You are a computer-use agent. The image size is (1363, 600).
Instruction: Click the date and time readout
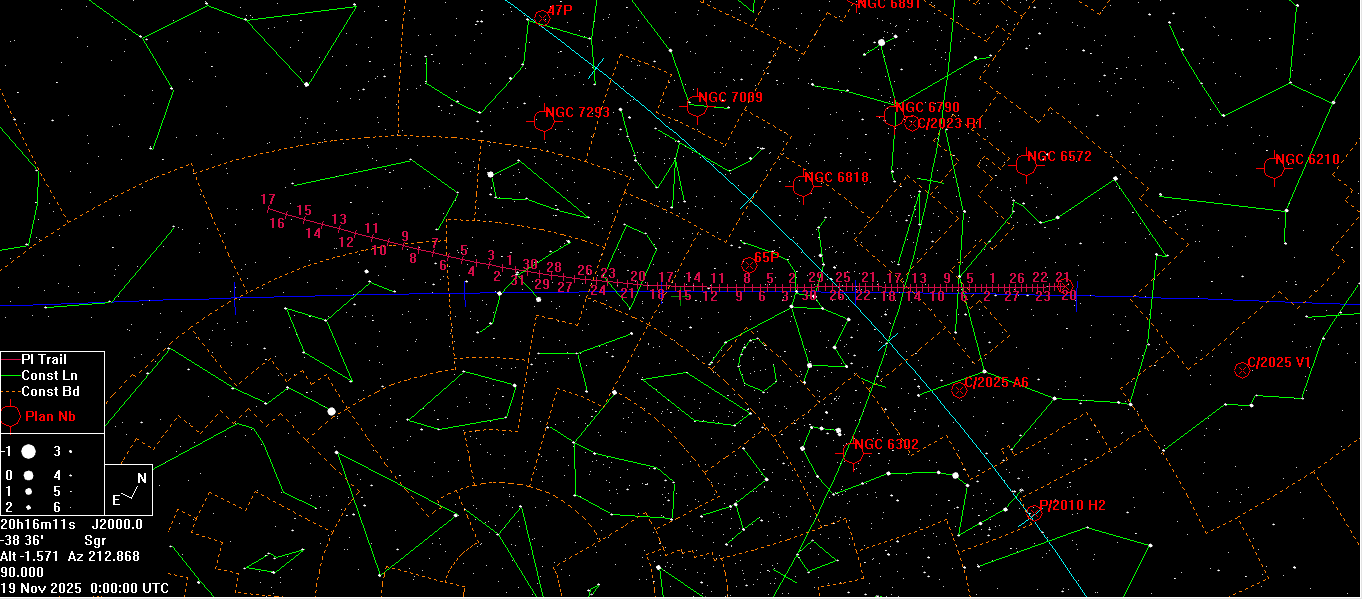click(85, 589)
